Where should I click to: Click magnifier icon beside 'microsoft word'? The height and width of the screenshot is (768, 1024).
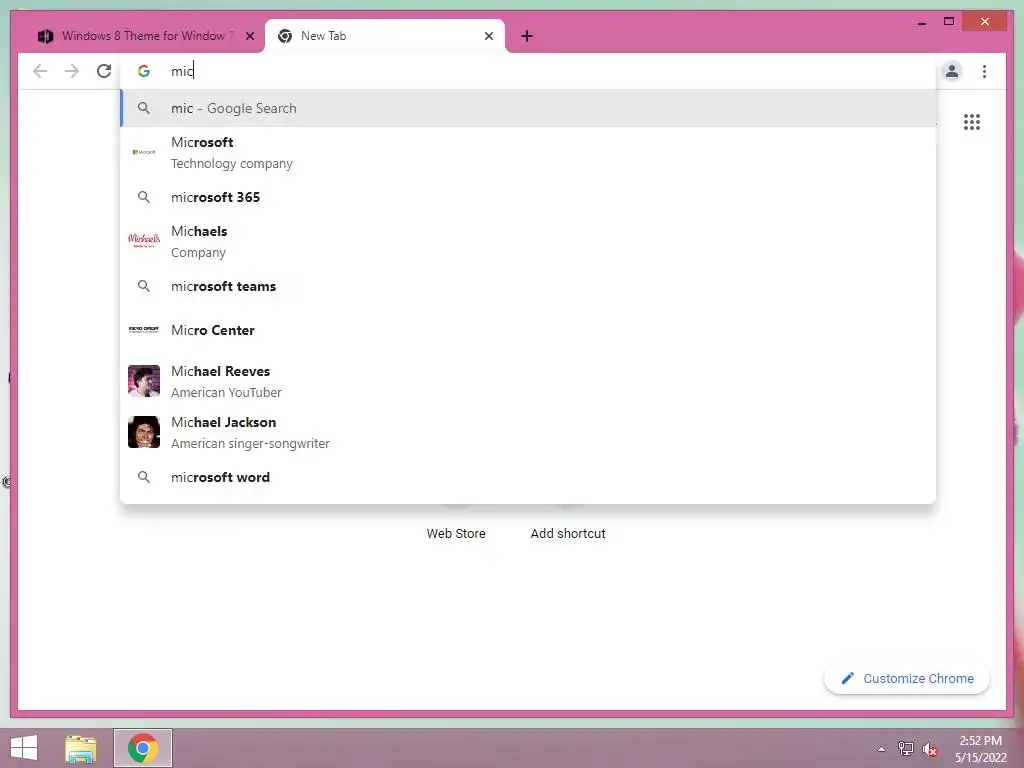click(144, 477)
